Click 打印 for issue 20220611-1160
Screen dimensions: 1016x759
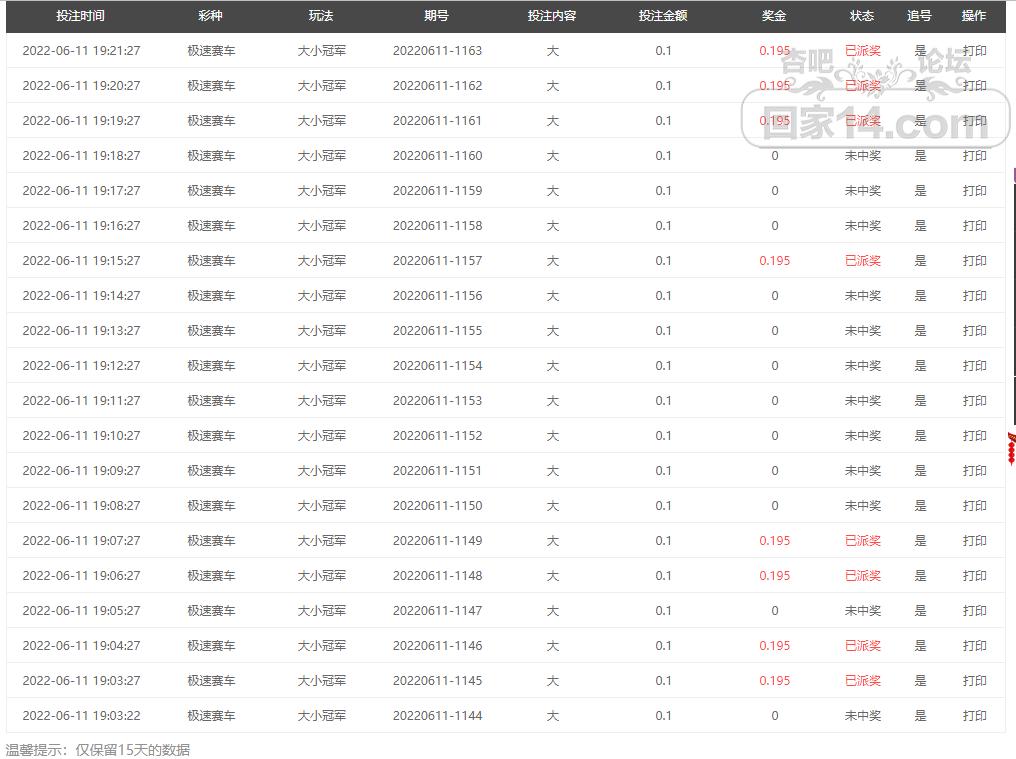(975, 156)
